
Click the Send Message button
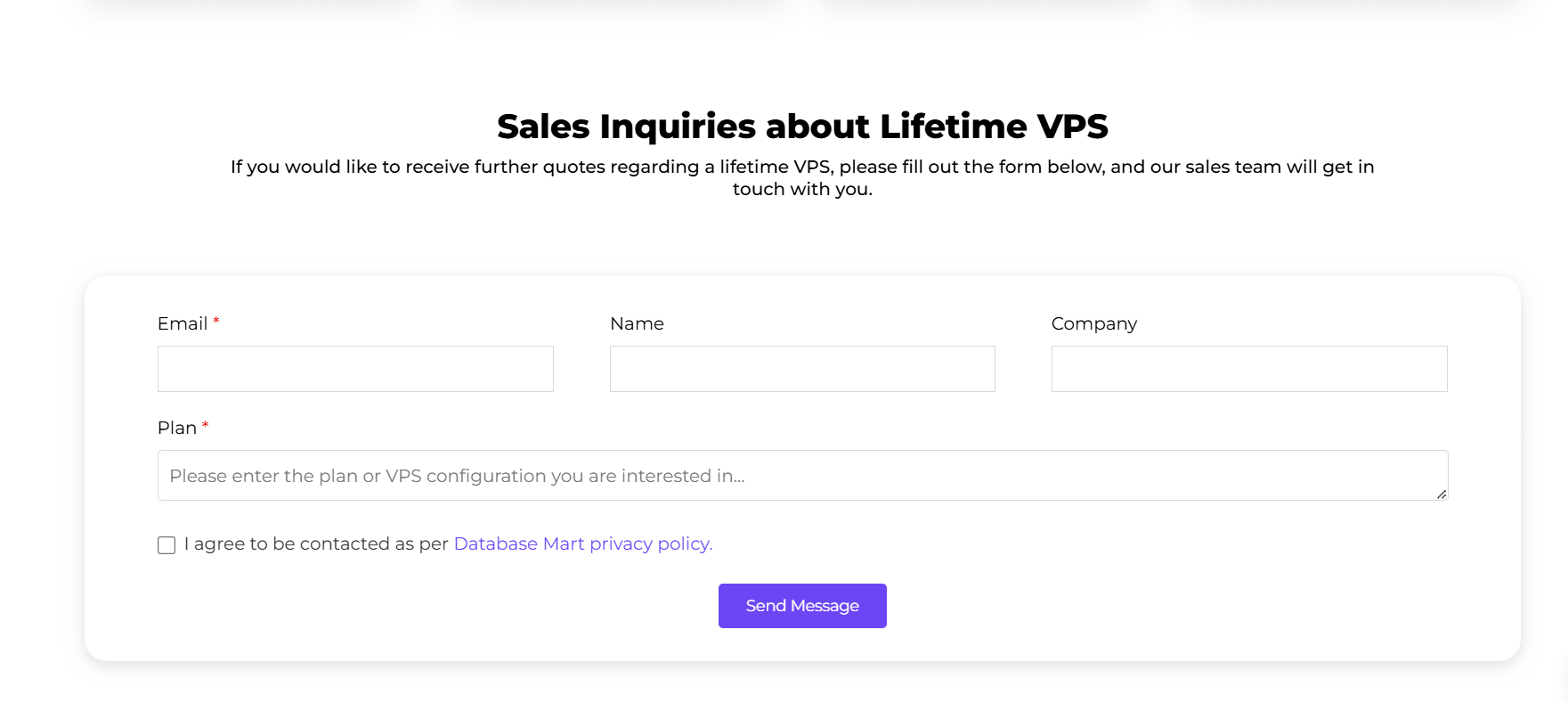click(x=801, y=605)
